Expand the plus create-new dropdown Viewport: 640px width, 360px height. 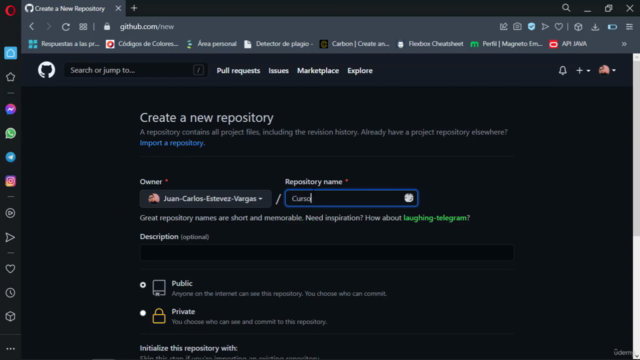tap(583, 71)
